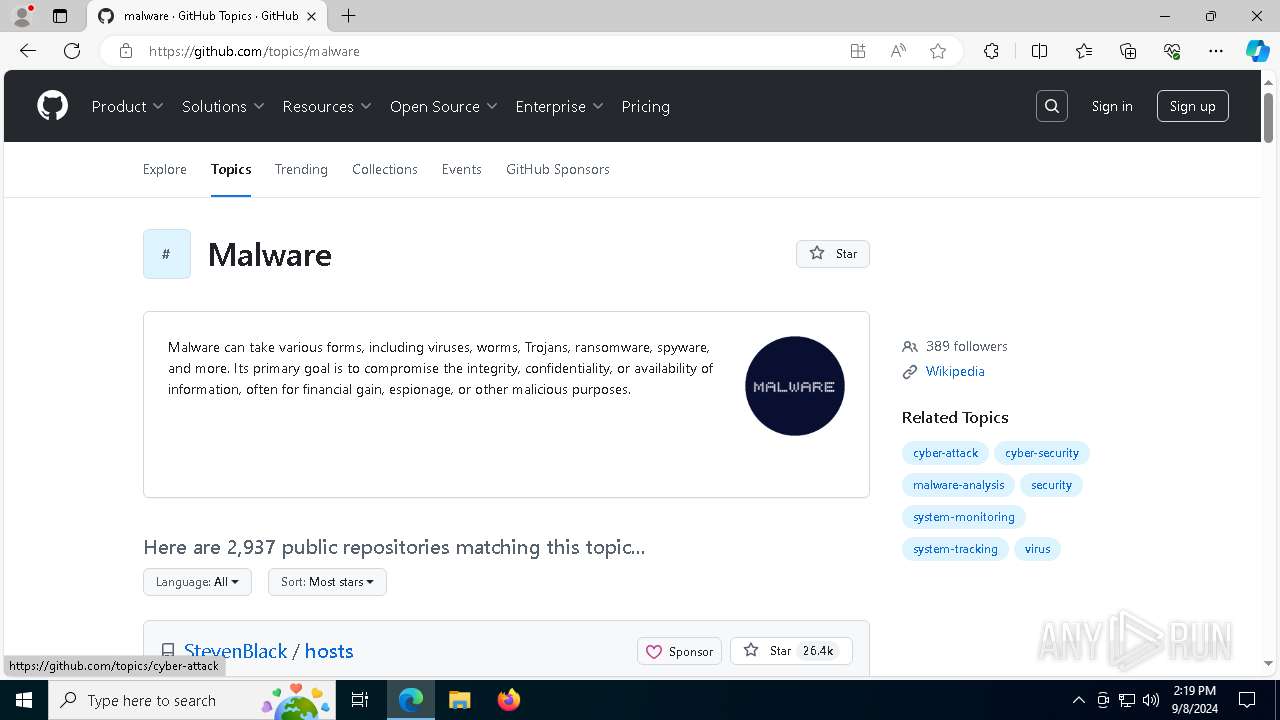
Task: Click the GitHub logo in header
Action: point(52,106)
